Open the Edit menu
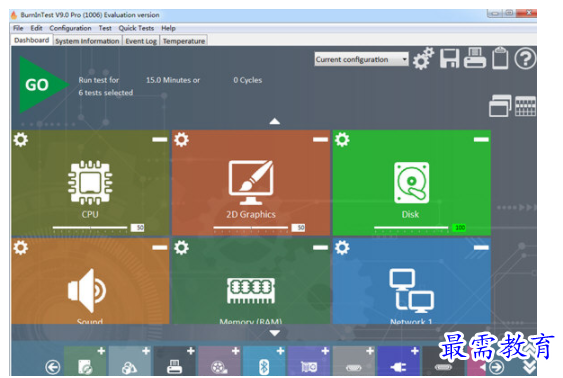The image size is (563, 378). 36,28
